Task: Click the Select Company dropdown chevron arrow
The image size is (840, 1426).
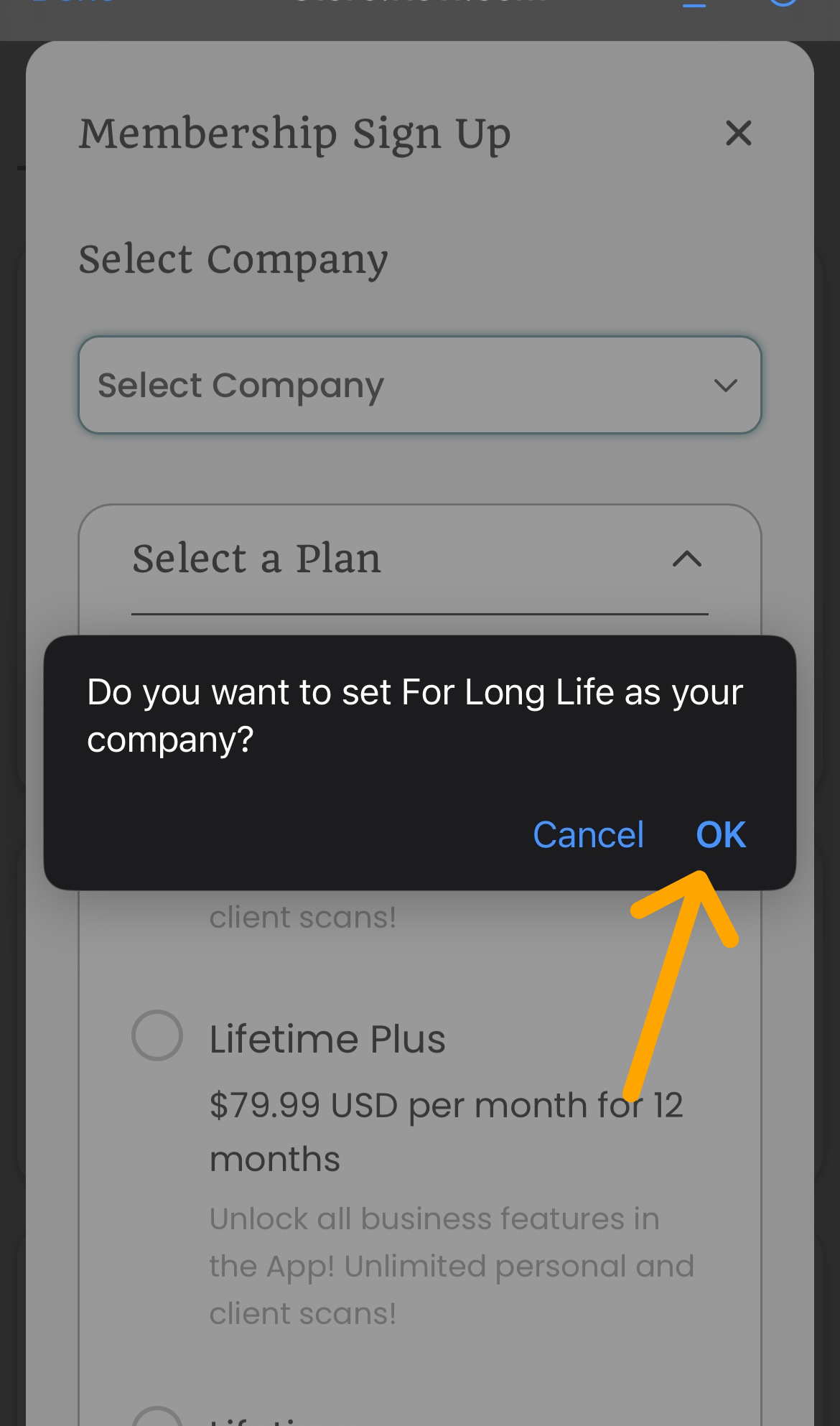Action: click(x=726, y=386)
